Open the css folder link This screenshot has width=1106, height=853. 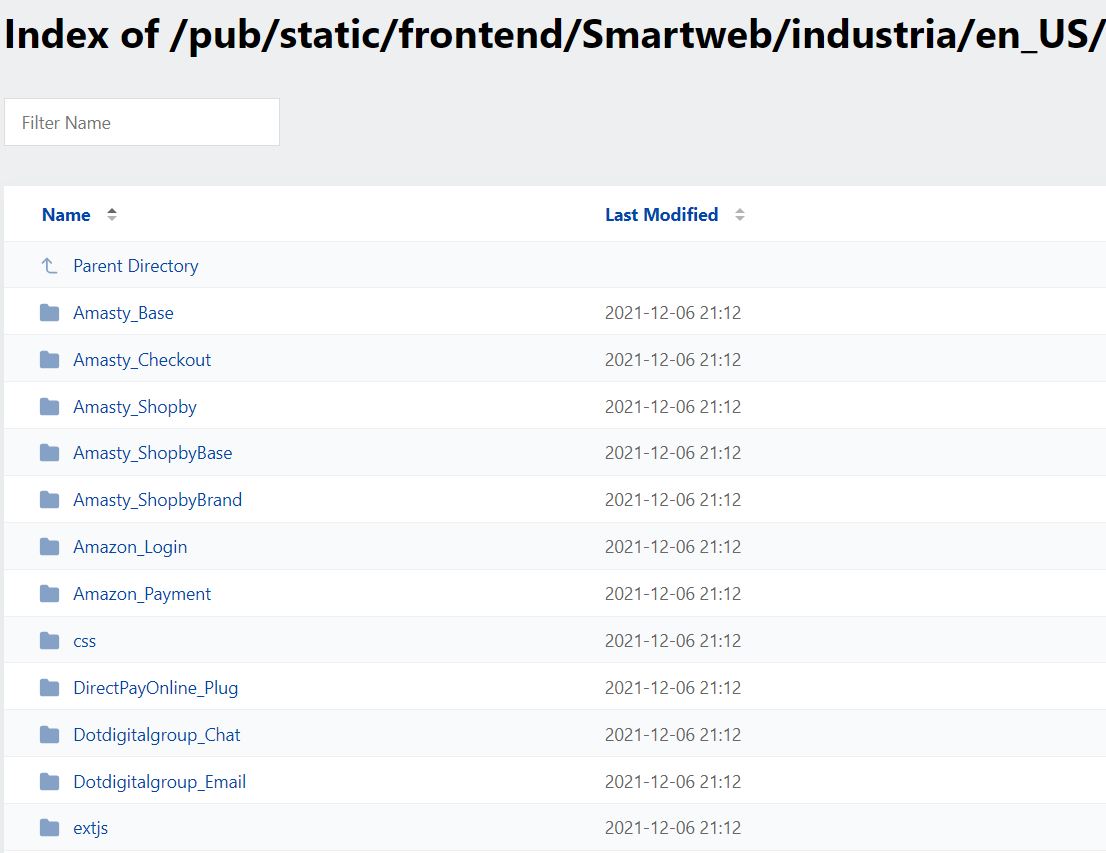point(85,641)
